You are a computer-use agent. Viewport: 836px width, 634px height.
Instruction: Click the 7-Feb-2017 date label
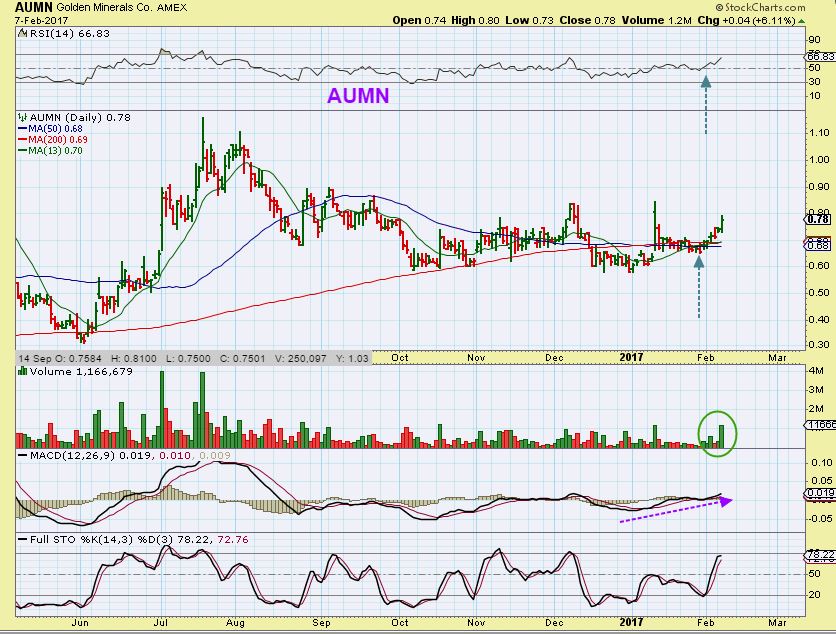41,21
